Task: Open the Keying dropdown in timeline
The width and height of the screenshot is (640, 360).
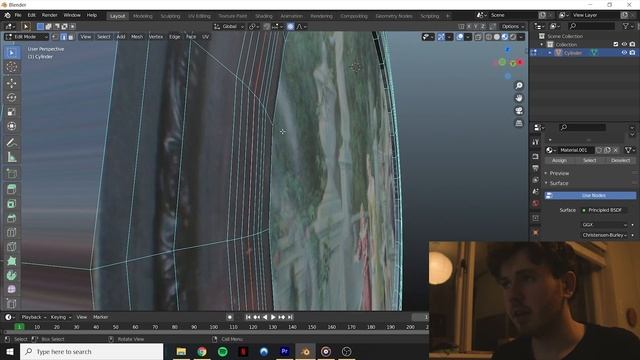Action: click(x=60, y=317)
